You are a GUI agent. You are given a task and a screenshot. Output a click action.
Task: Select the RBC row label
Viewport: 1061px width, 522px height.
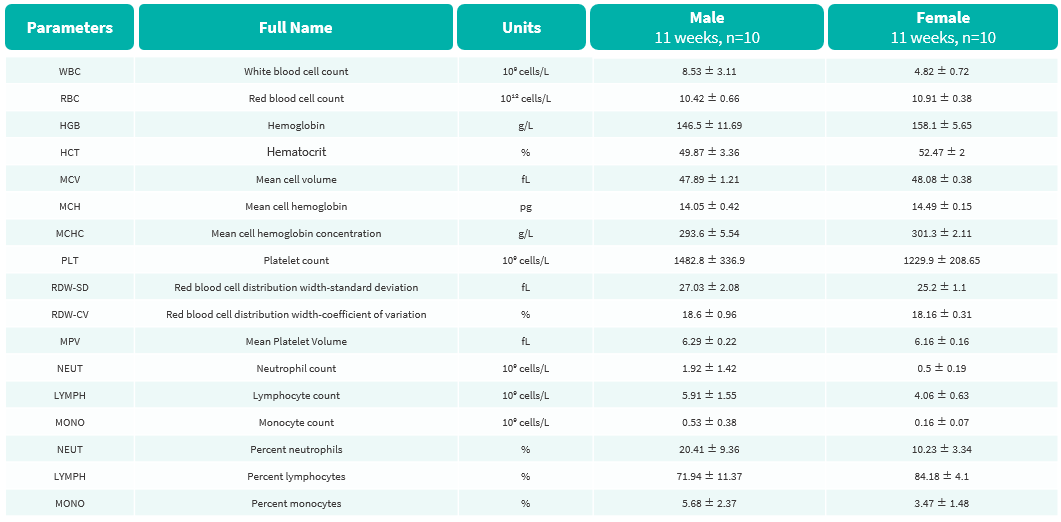pyautogui.click(x=70, y=98)
